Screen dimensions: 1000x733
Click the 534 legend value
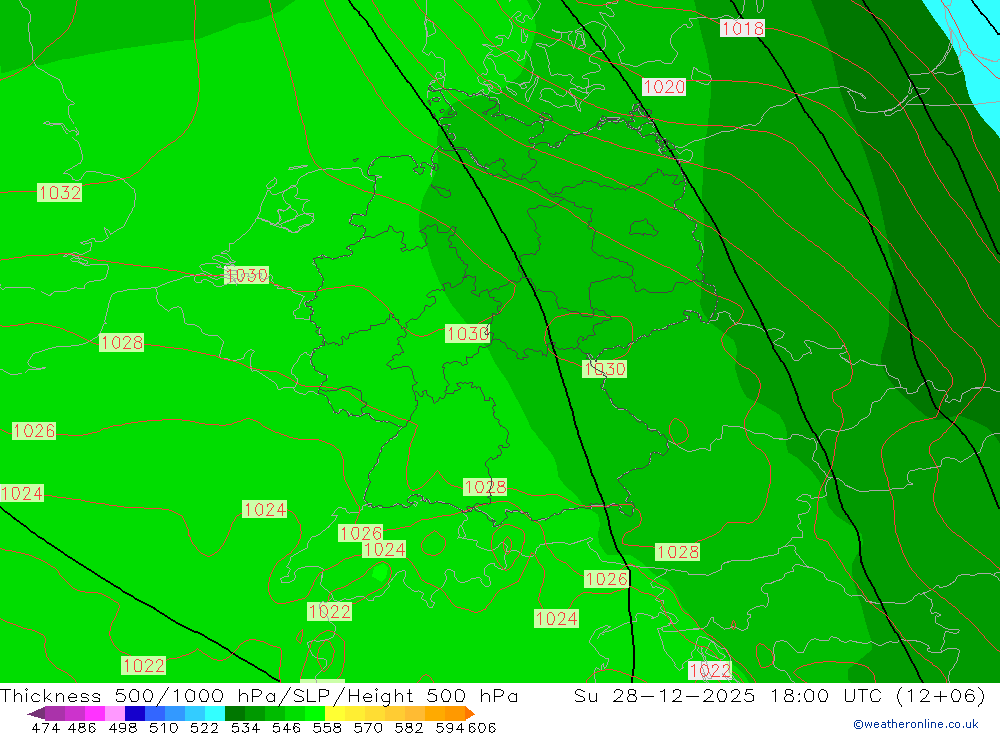(245, 727)
